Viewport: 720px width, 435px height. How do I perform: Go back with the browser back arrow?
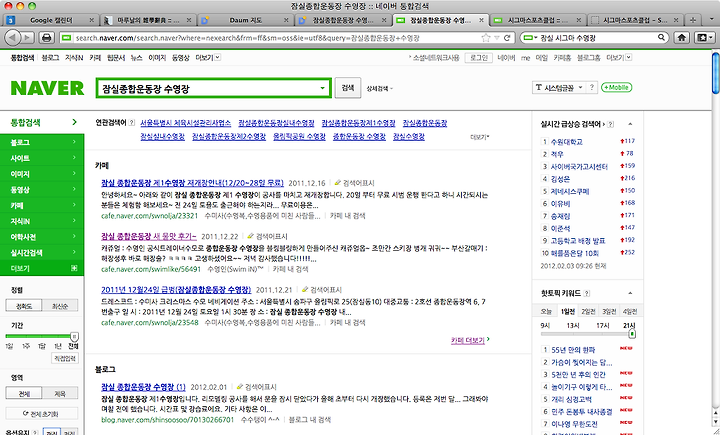tap(13, 38)
